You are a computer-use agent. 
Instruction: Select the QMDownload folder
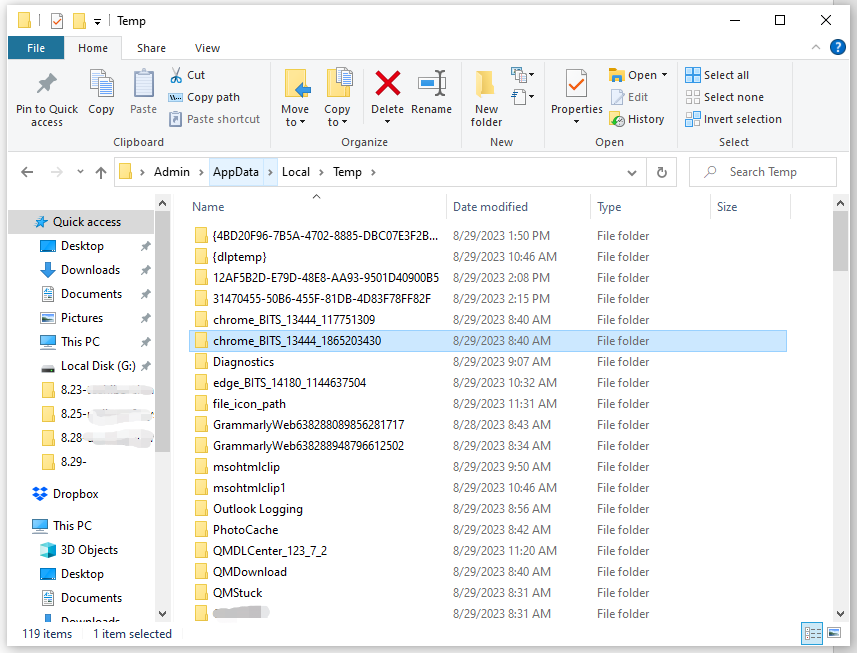tap(250, 572)
